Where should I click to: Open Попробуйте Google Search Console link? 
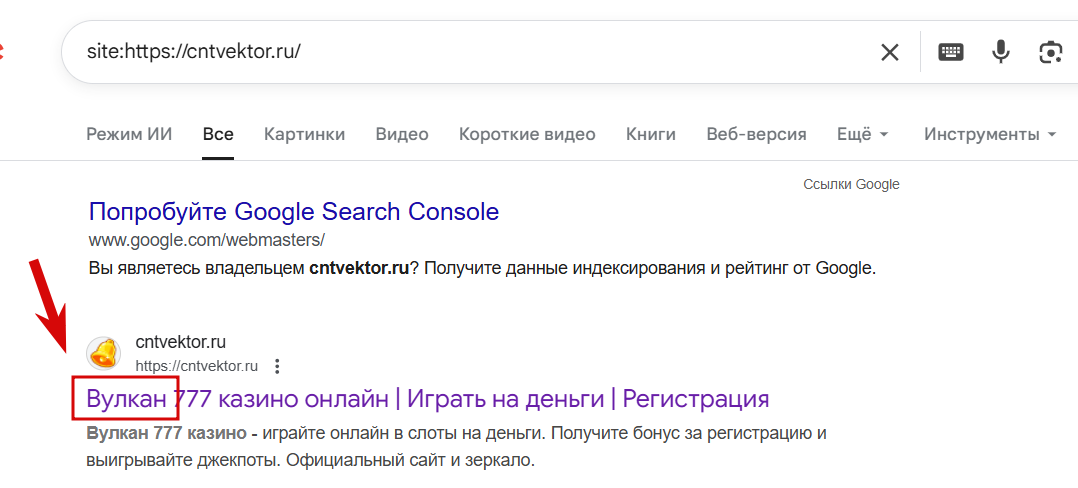click(294, 212)
